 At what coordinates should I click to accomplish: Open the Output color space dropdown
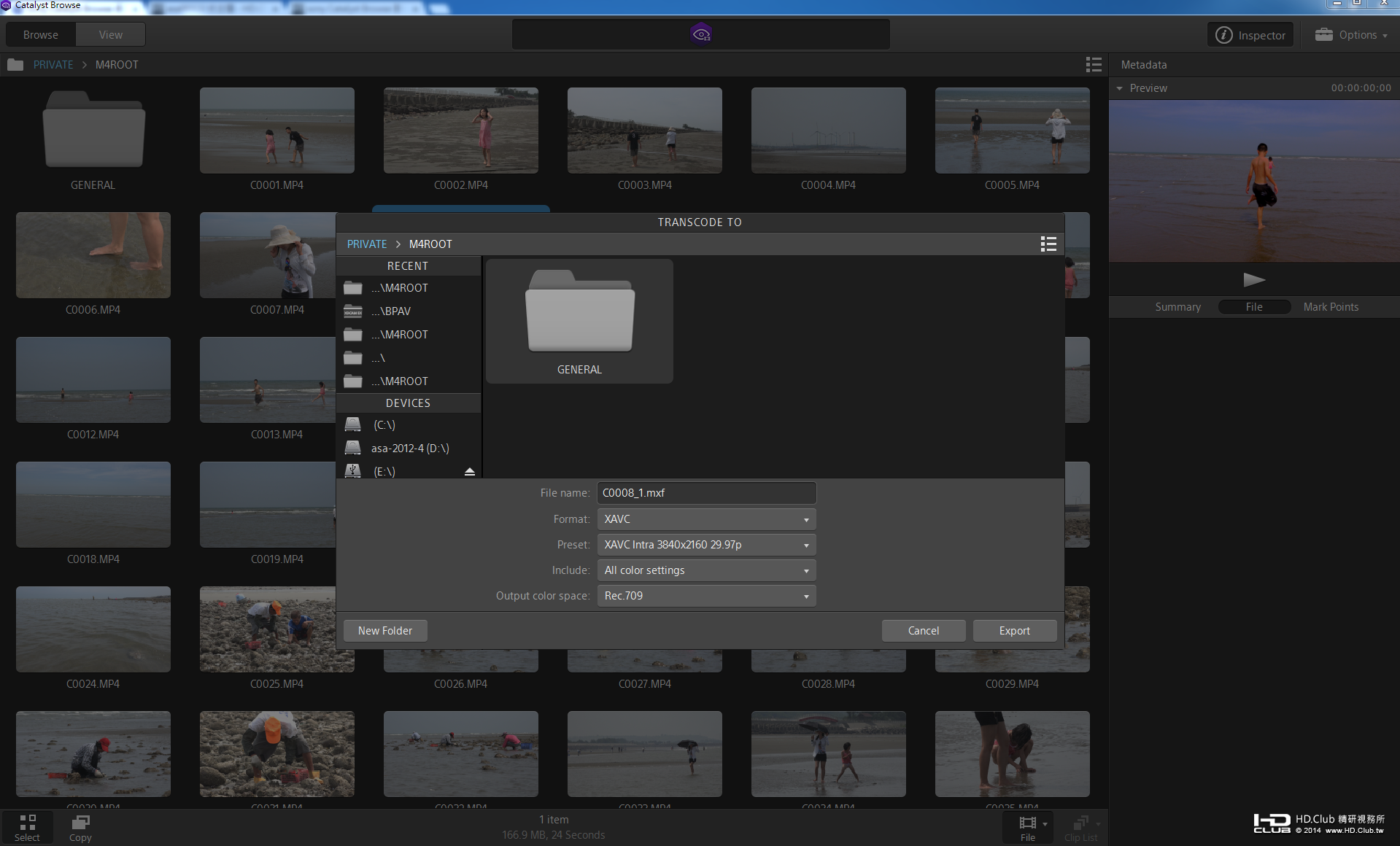pyautogui.click(x=706, y=596)
